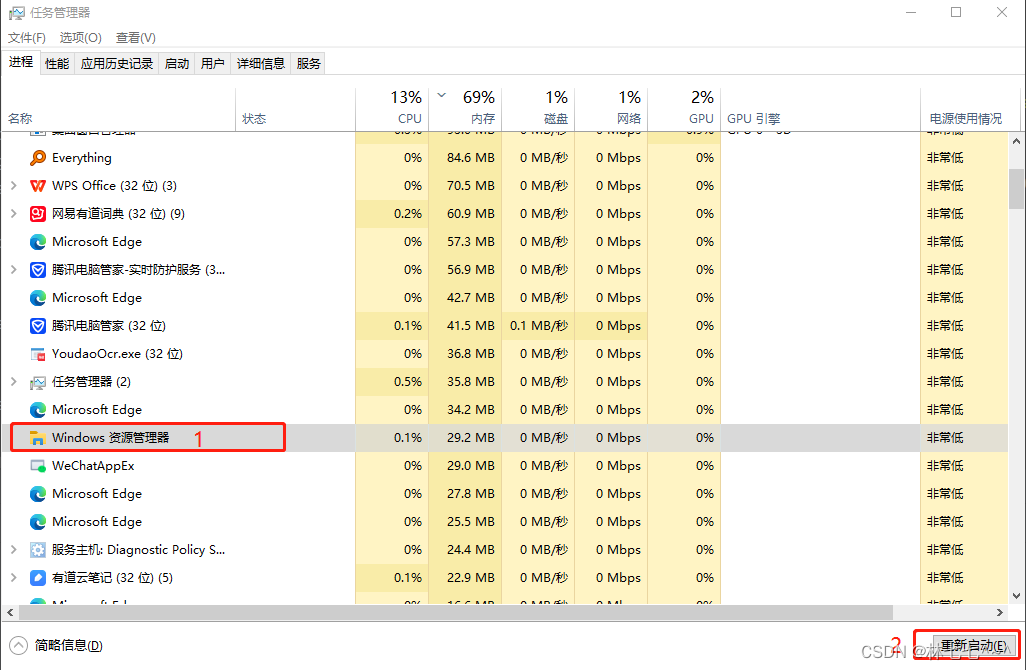
Task: Click the 腾讯电脑管家-实时防护服务 shield icon
Action: click(x=38, y=270)
